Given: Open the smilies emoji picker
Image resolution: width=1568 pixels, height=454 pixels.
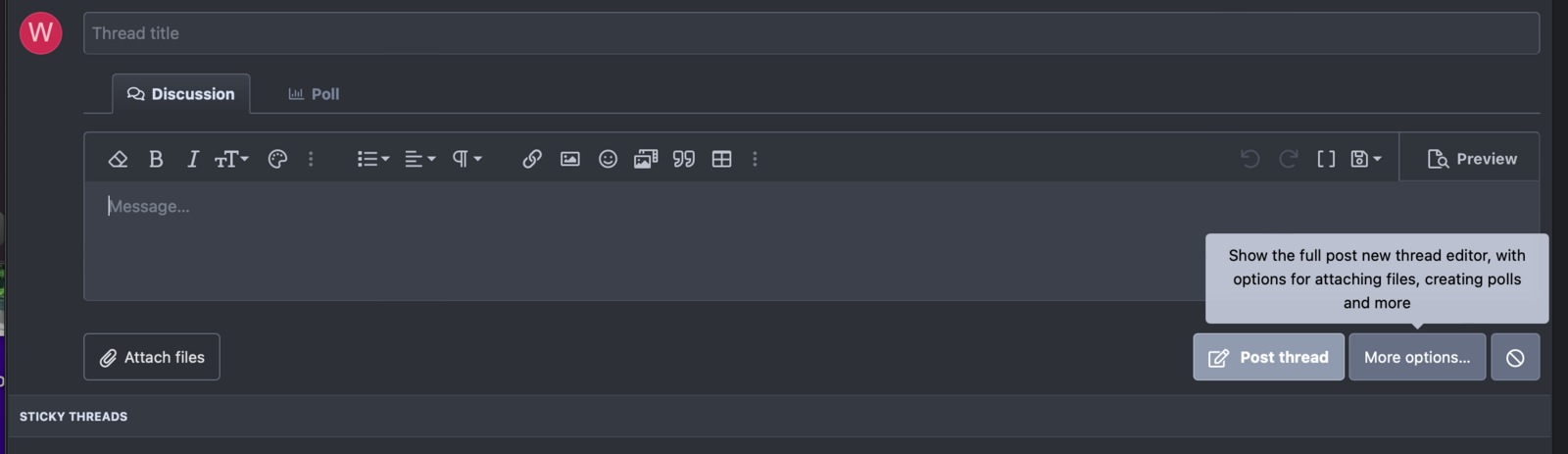Looking at the screenshot, I should click(608, 159).
